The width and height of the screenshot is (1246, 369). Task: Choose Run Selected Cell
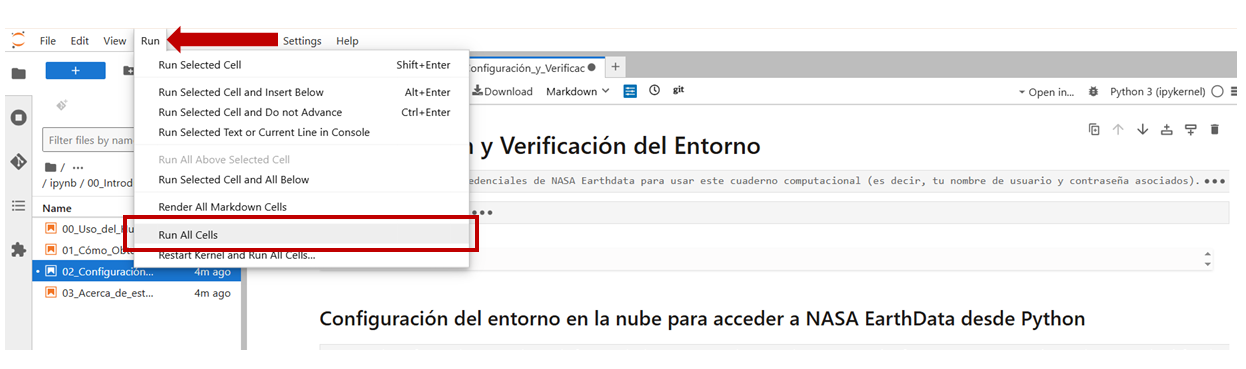(x=302, y=65)
